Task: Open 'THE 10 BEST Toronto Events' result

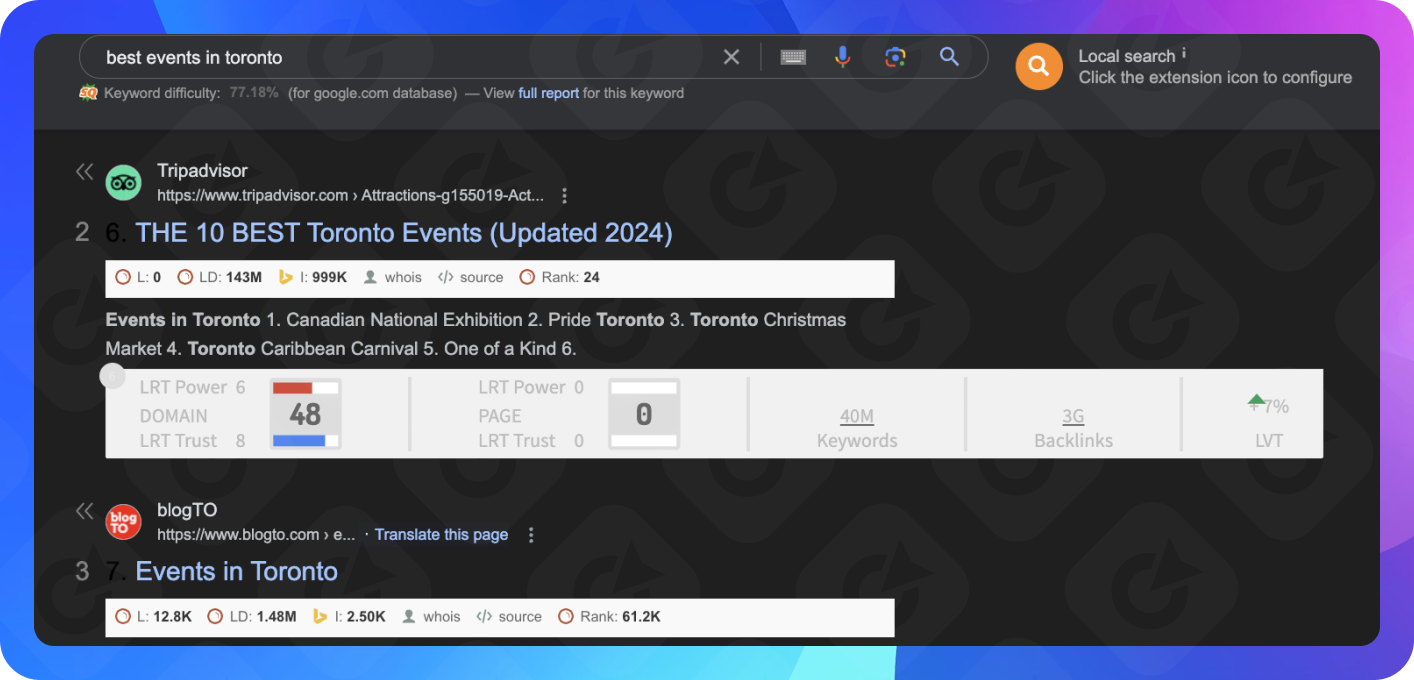Action: pos(404,233)
